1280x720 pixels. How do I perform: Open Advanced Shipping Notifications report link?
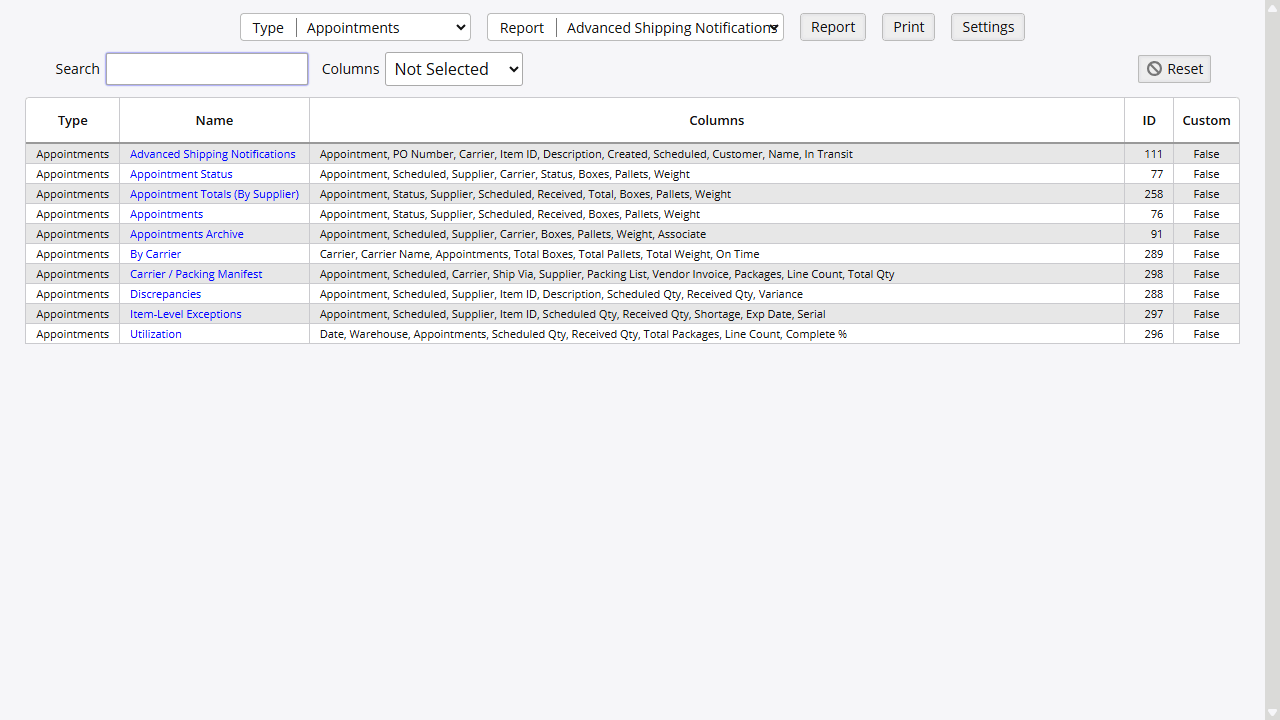pos(213,154)
